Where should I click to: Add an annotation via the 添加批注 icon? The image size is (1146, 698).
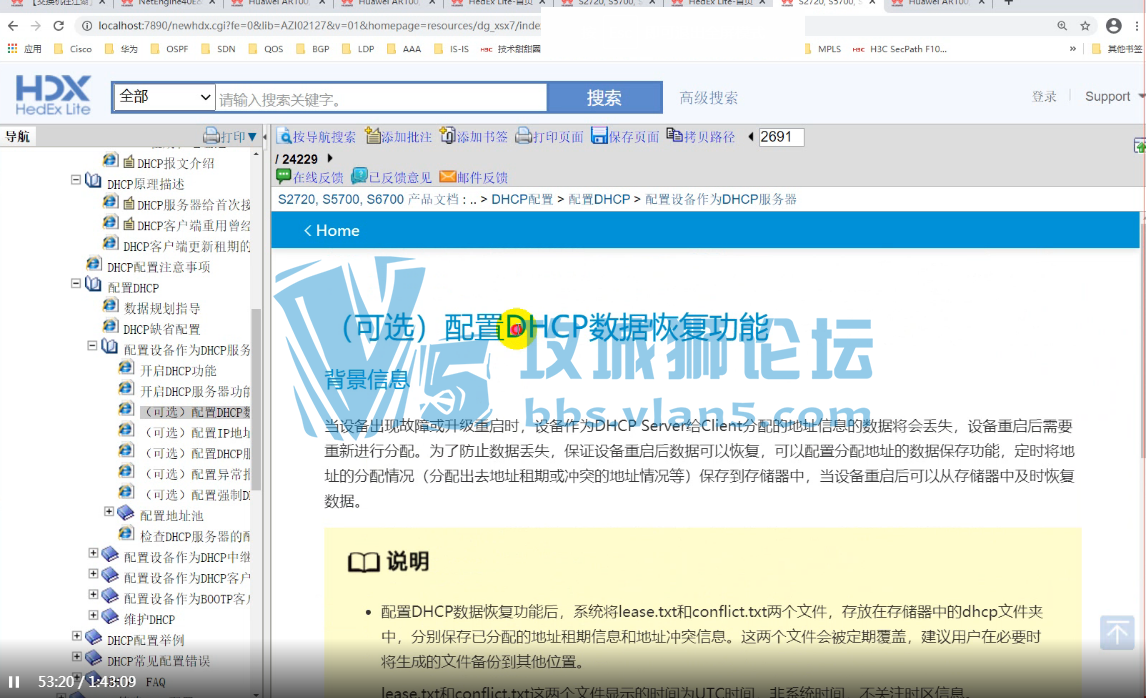pos(373,136)
